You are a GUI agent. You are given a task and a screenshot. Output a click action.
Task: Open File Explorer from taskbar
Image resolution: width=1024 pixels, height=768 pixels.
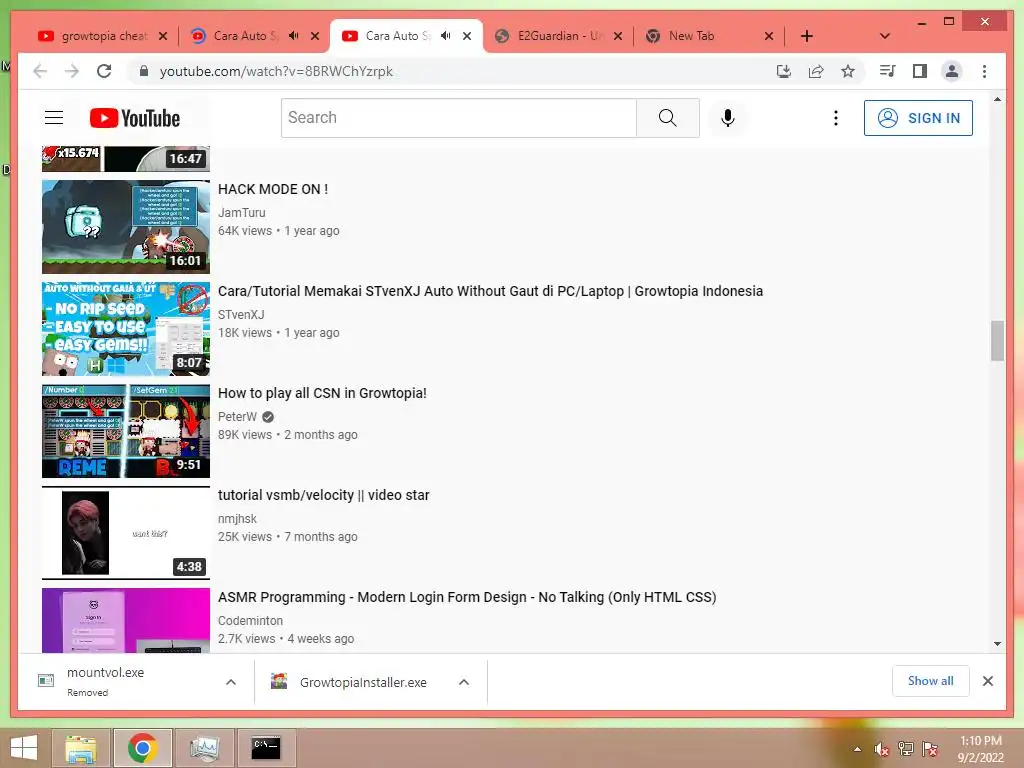[x=81, y=748]
